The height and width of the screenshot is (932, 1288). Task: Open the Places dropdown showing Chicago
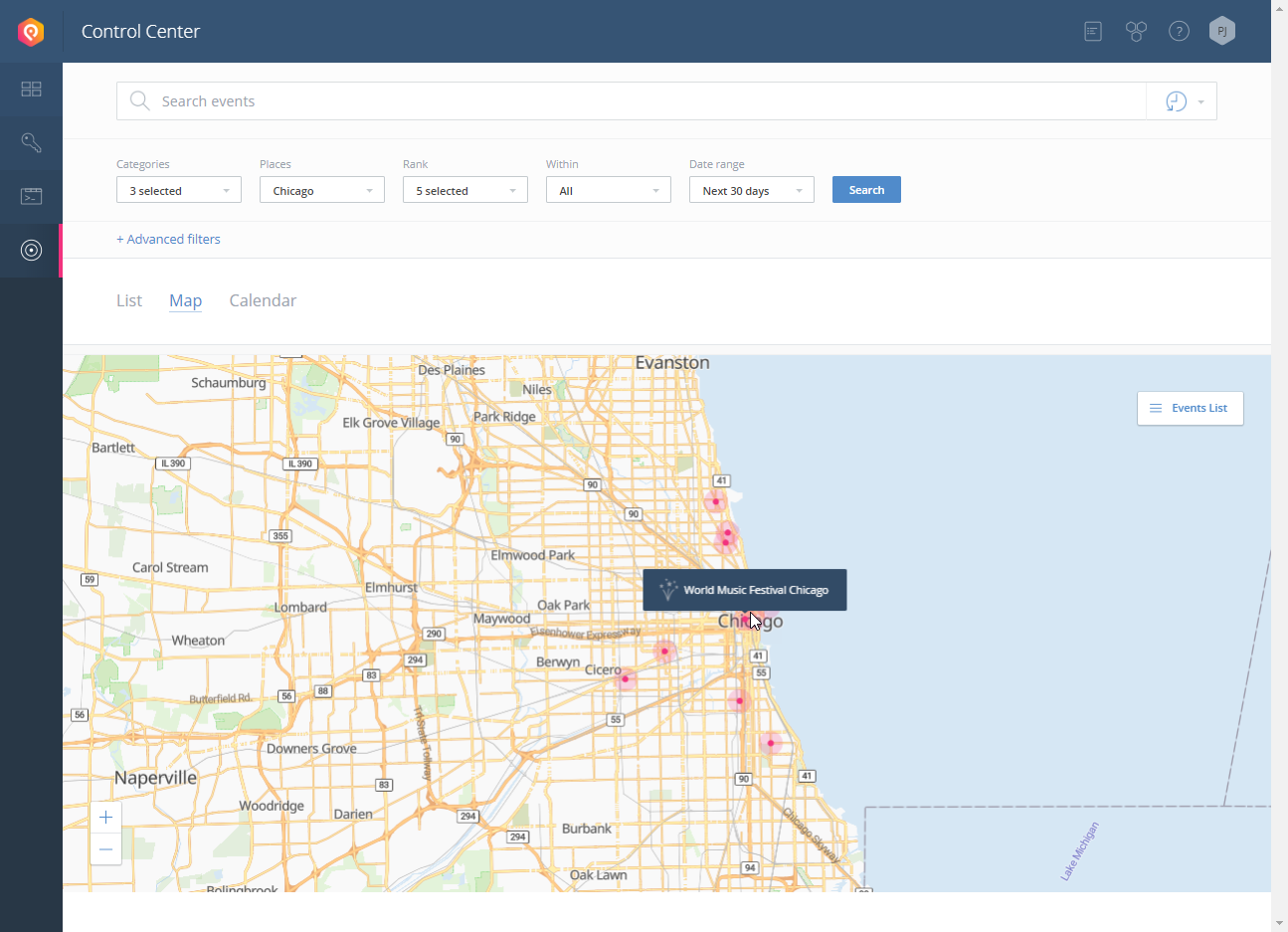point(322,190)
